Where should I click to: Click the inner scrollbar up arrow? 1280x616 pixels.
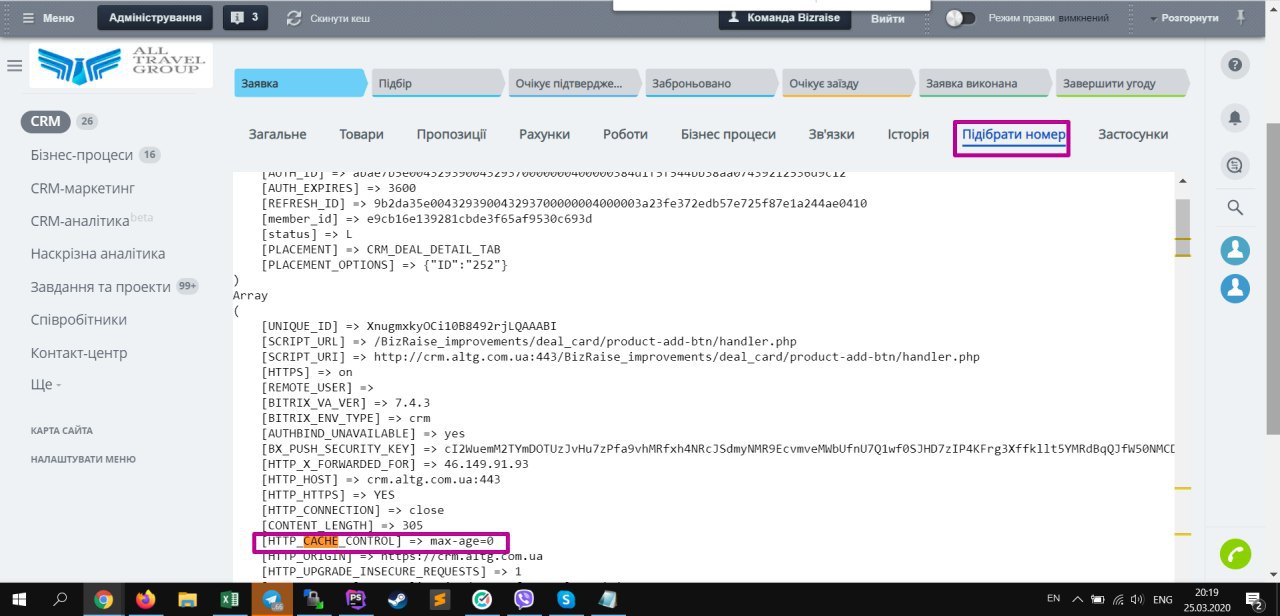click(x=1182, y=180)
